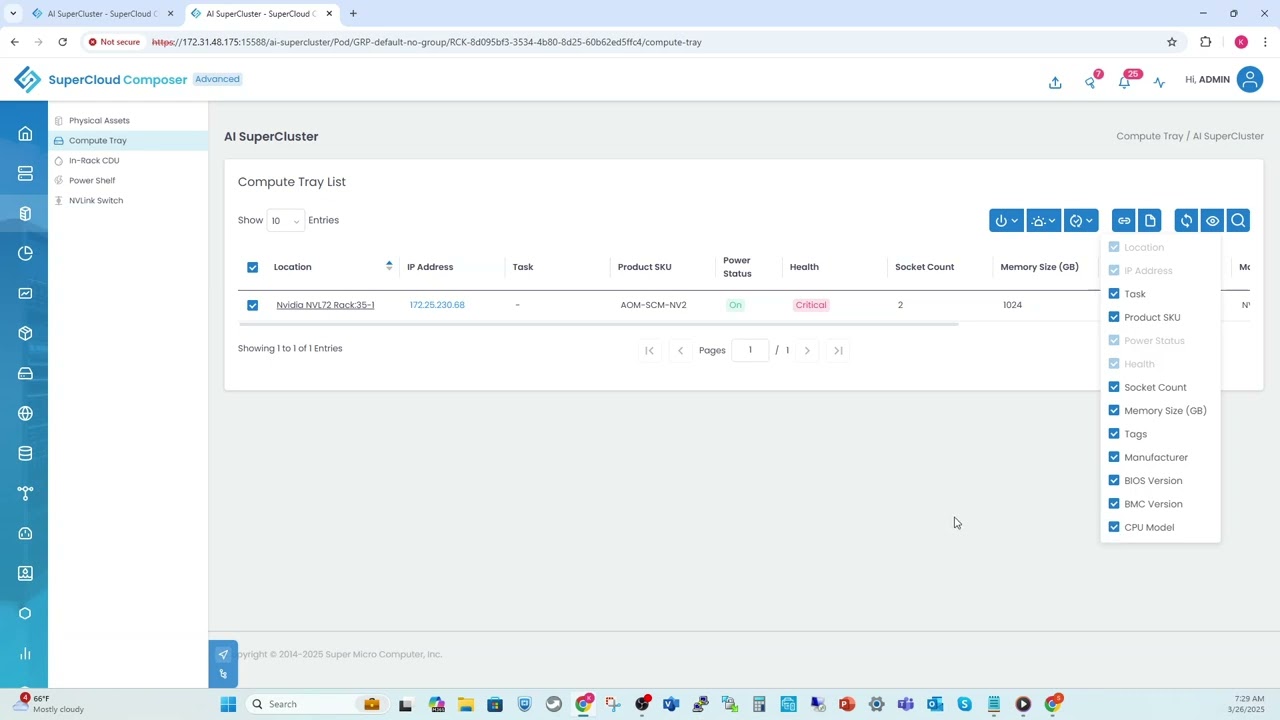Image resolution: width=1280 pixels, height=720 pixels.
Task: Open the cube package icon in sidebar
Action: pos(25,334)
